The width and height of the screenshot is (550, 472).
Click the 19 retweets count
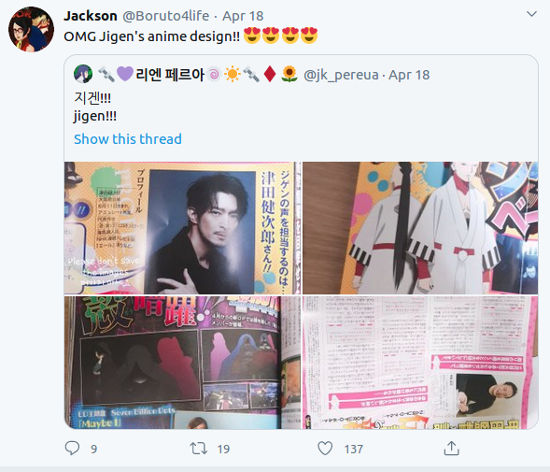pyautogui.click(x=223, y=449)
